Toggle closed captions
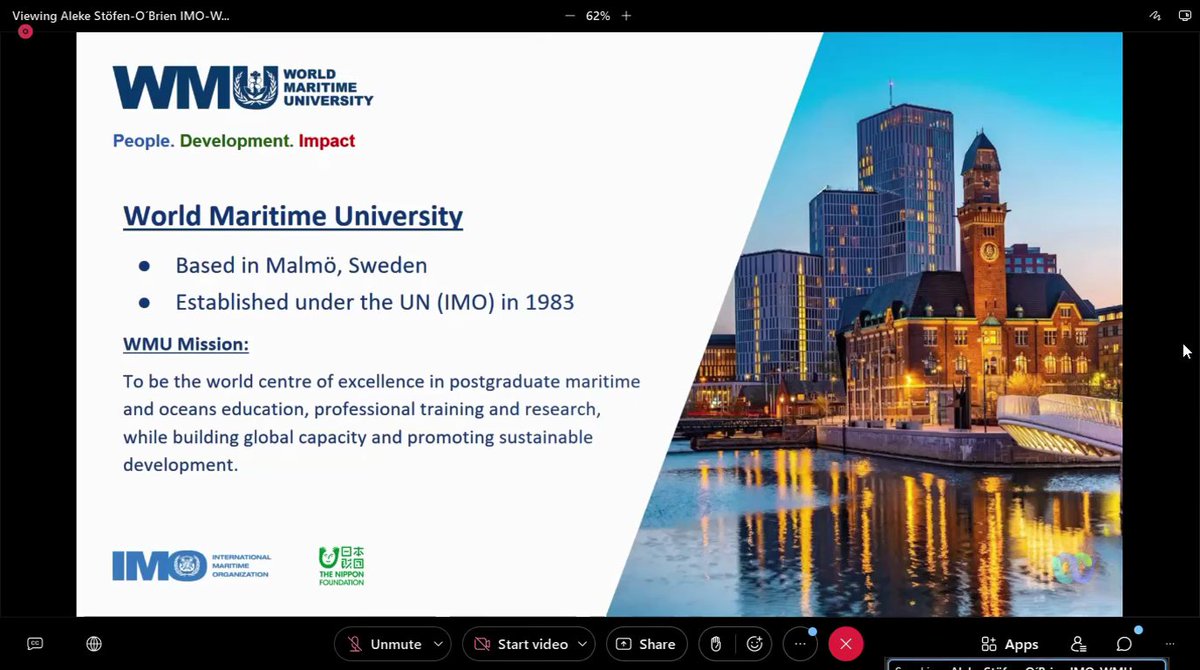The height and width of the screenshot is (670, 1200). click(x=35, y=644)
